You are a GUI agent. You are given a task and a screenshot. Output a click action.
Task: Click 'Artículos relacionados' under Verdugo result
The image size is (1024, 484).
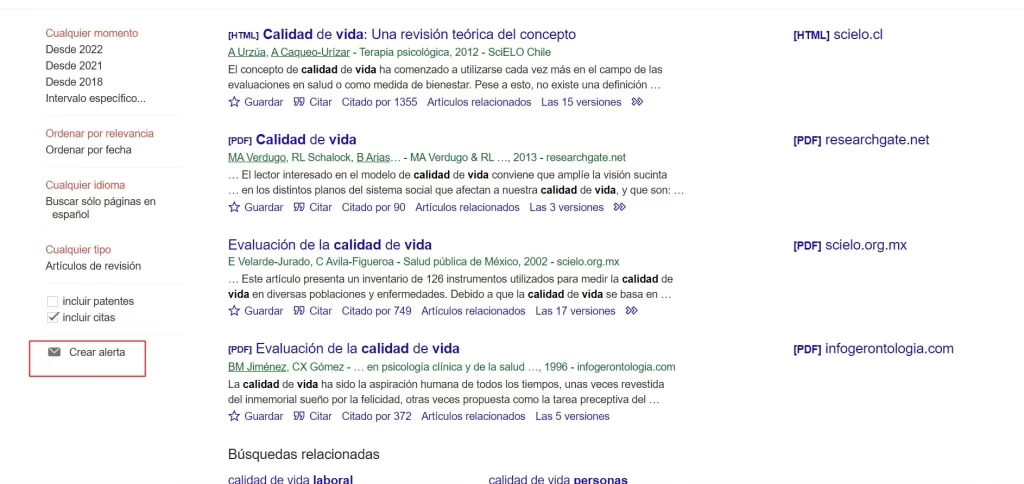468,207
